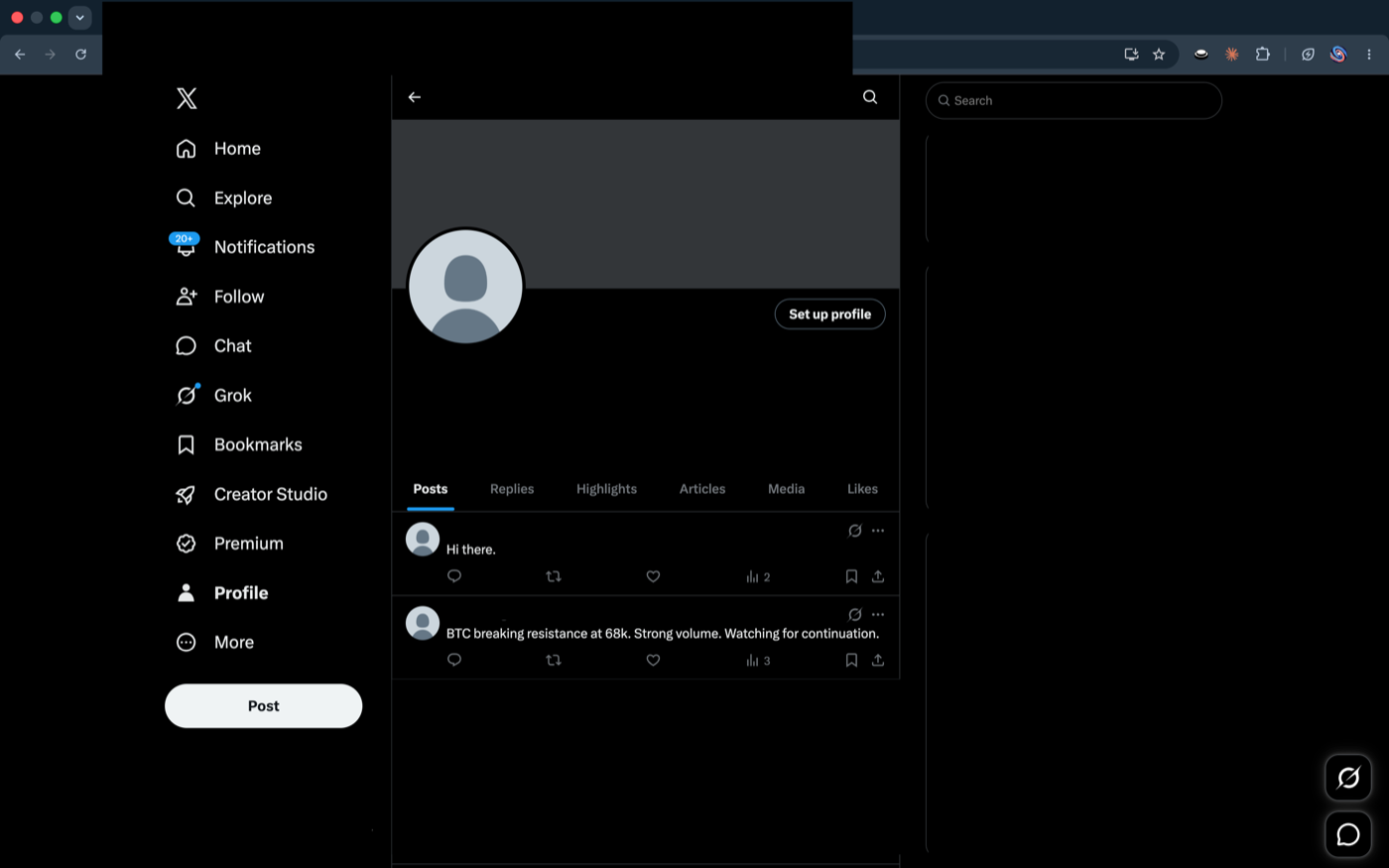Click the orange starburst extension icon
1389x868 pixels.
click(1232, 55)
